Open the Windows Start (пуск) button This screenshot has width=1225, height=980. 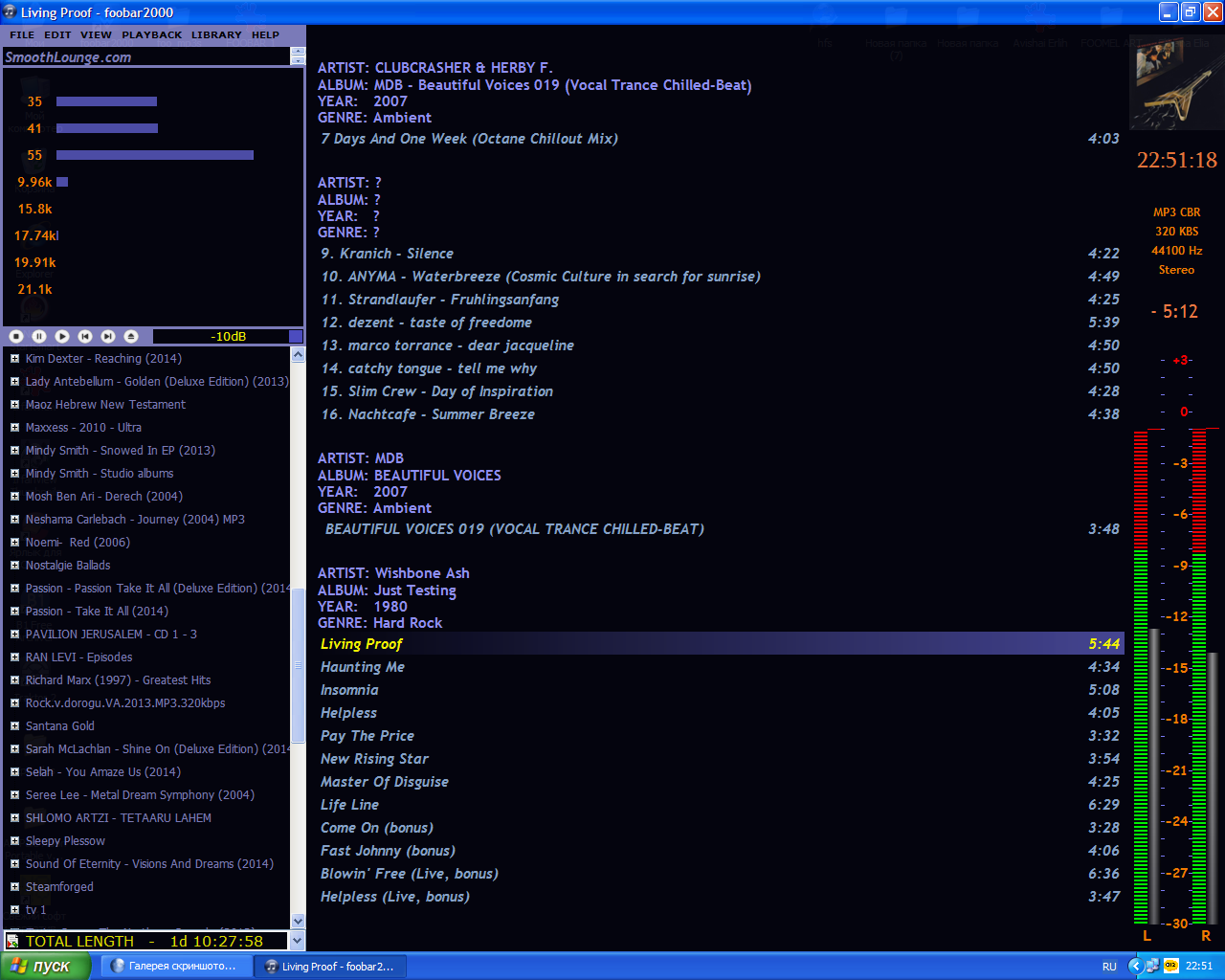click(44, 966)
